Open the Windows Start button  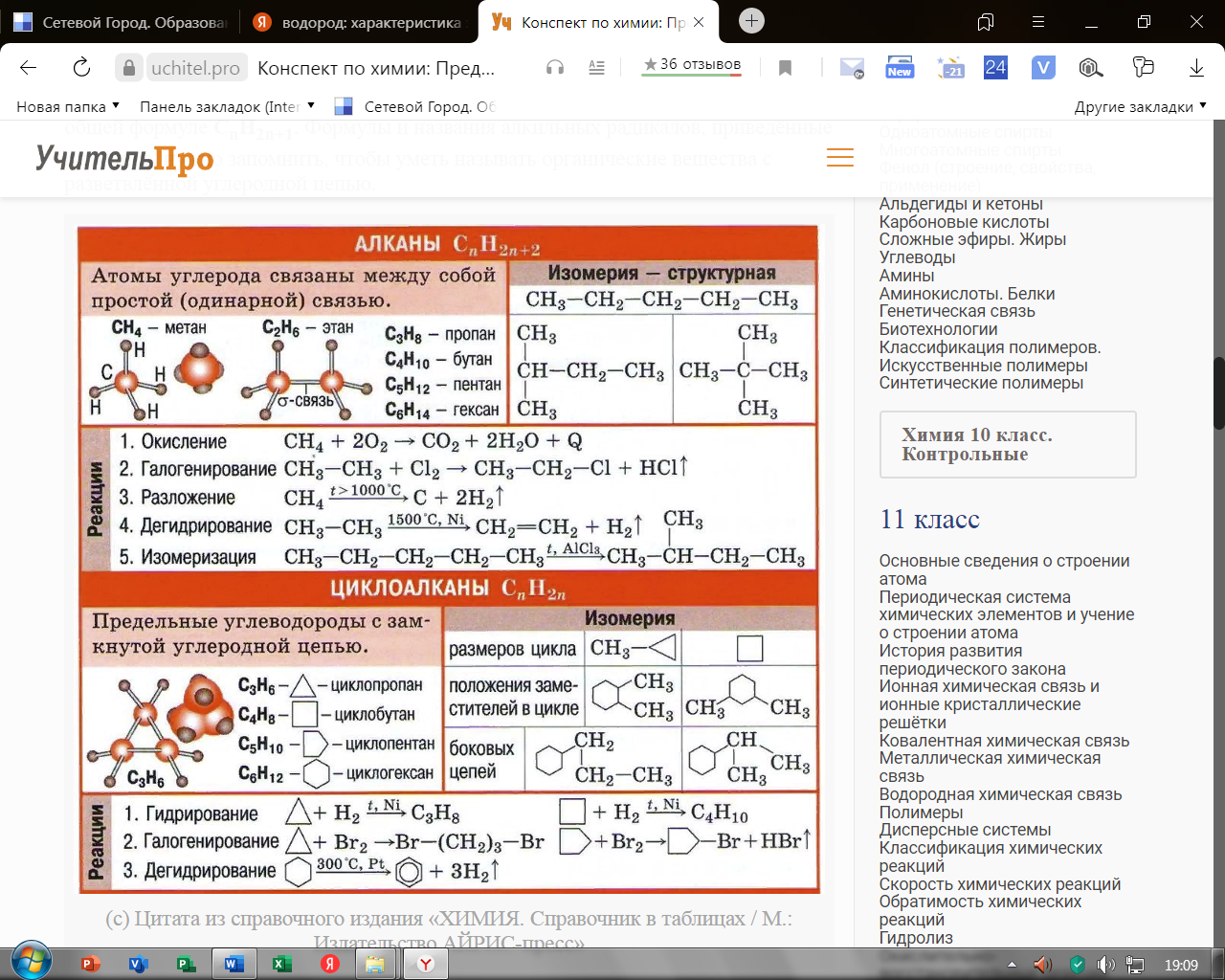[x=30, y=962]
